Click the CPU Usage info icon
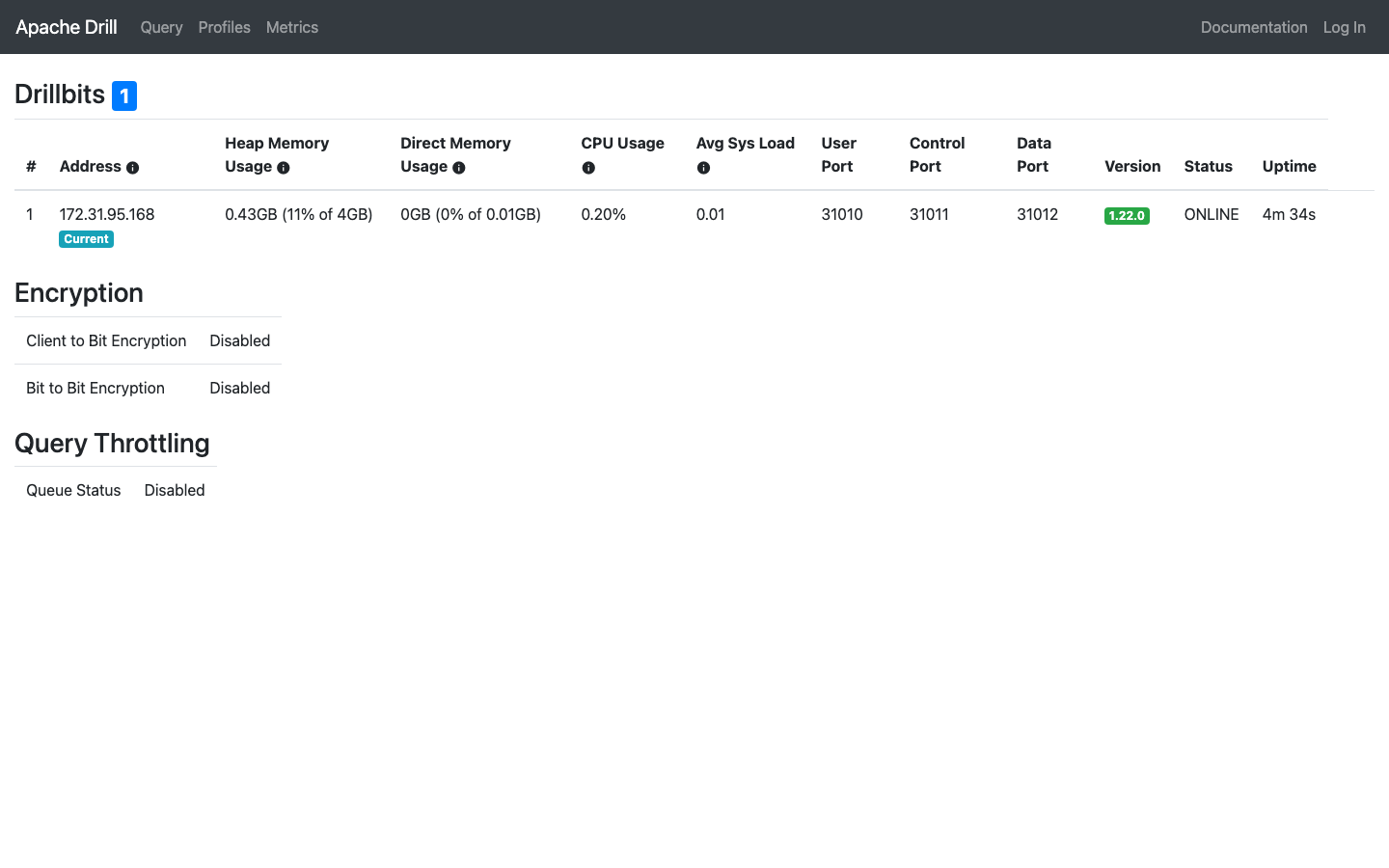This screenshot has height=868, width=1389. [x=588, y=168]
